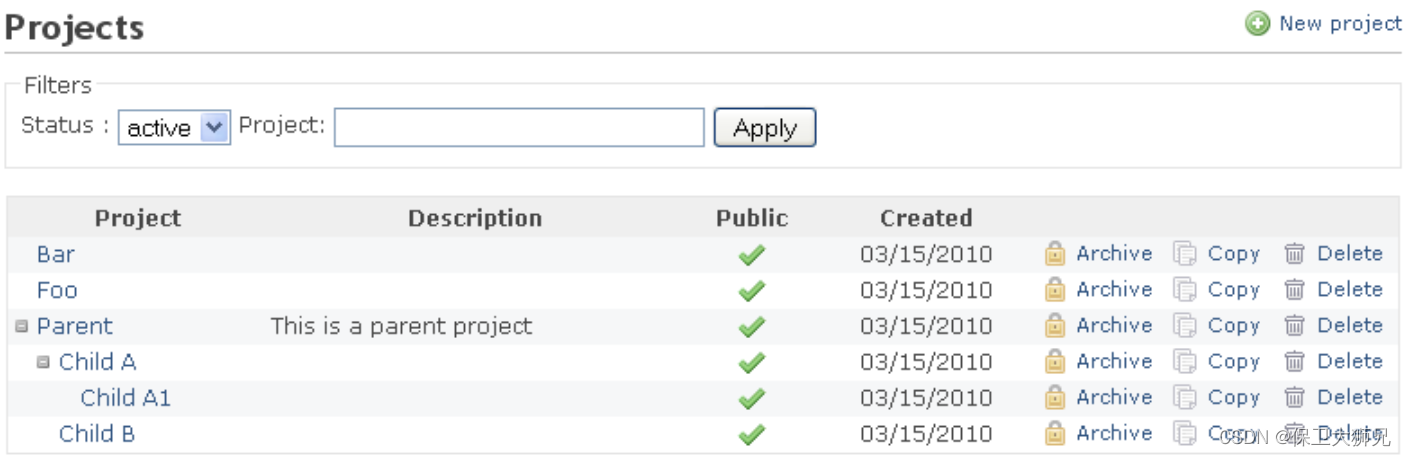Click the Copy icon in Child A1 row
The image size is (1406, 456).
[x=1185, y=398]
